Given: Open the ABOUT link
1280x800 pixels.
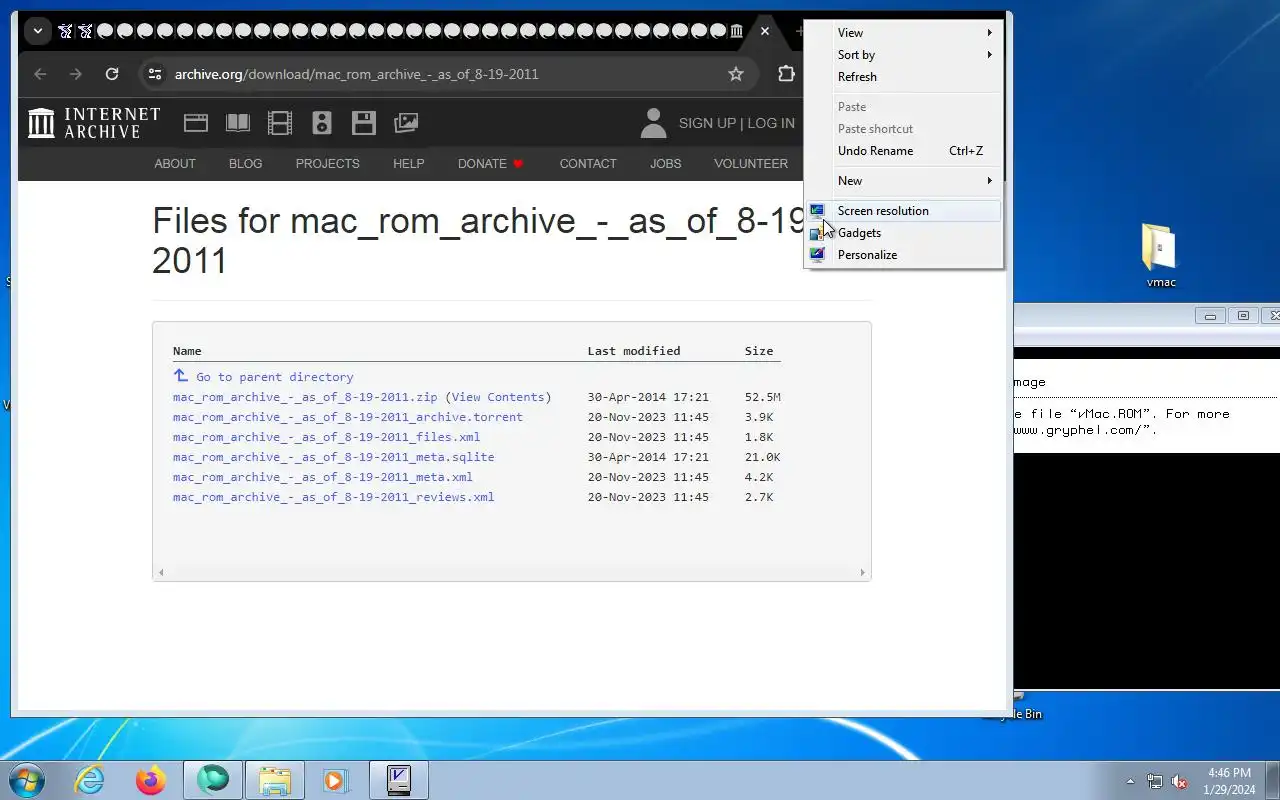Looking at the screenshot, I should click(x=175, y=163).
